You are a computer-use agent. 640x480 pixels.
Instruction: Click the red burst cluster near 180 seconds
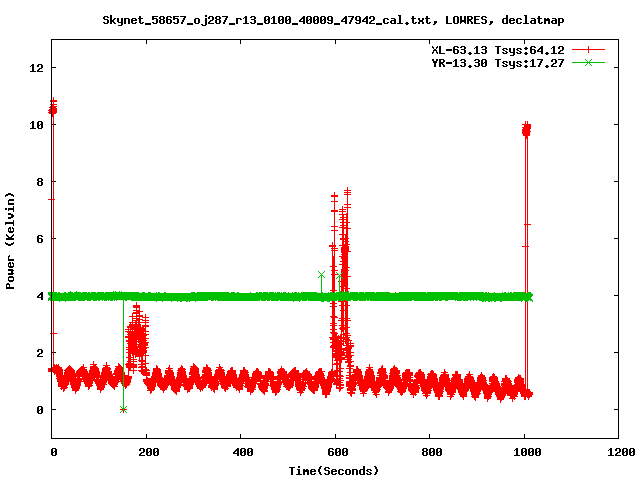137,339
